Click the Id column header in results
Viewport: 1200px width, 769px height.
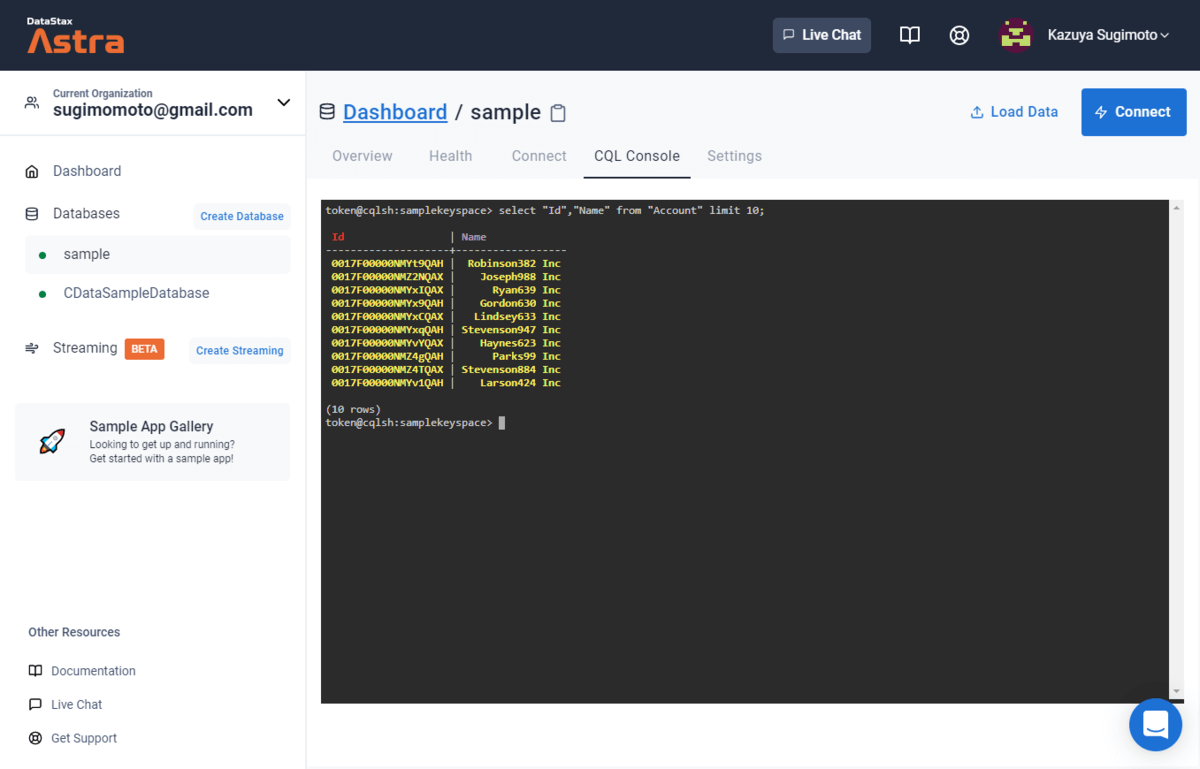pos(338,237)
